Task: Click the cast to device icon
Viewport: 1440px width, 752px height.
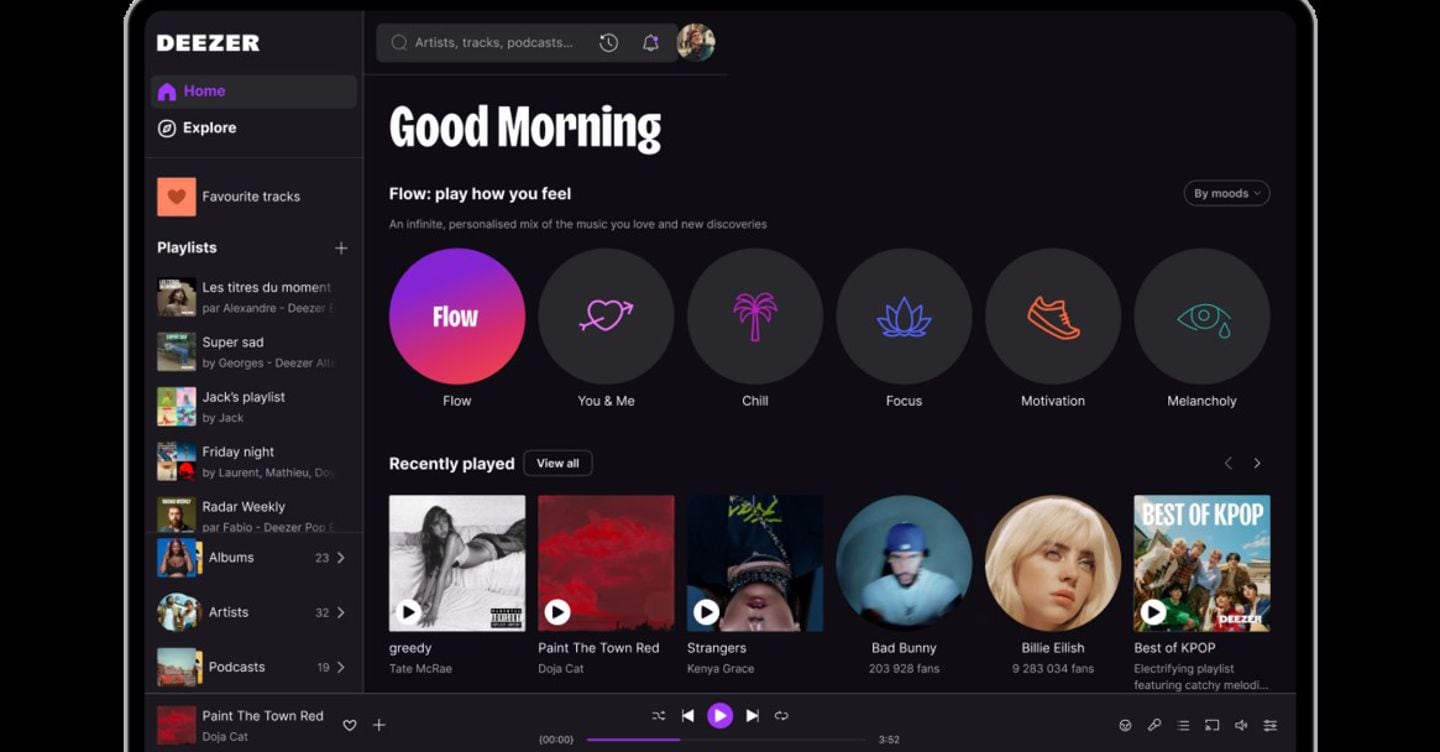Action: click(x=1212, y=725)
